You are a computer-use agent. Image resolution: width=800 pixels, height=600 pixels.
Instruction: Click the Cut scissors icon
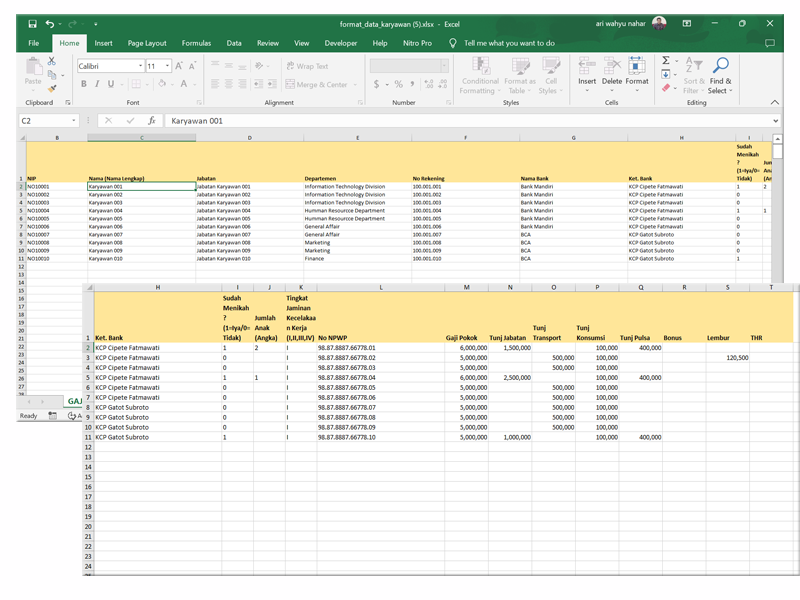51,61
